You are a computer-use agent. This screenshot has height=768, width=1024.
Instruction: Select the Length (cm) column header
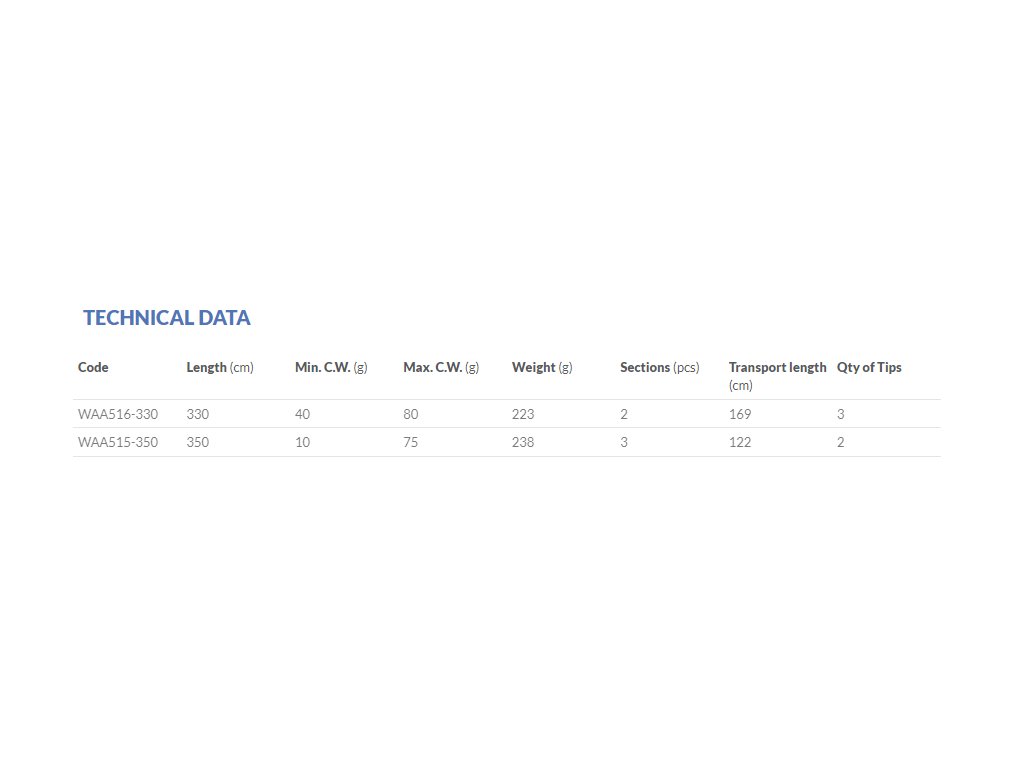pos(220,367)
